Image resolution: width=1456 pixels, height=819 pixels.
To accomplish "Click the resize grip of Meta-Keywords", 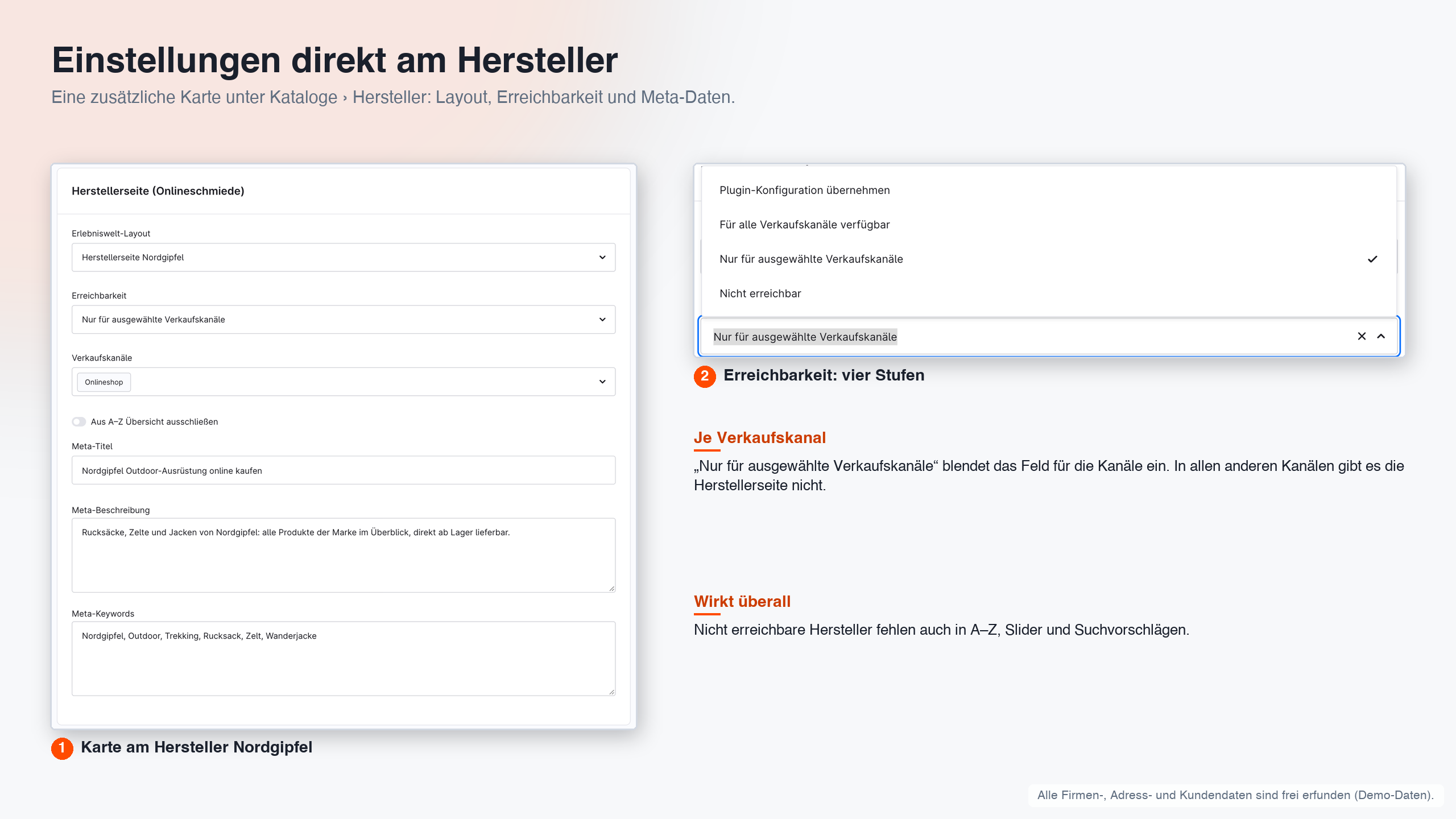I will pyautogui.click(x=611, y=692).
